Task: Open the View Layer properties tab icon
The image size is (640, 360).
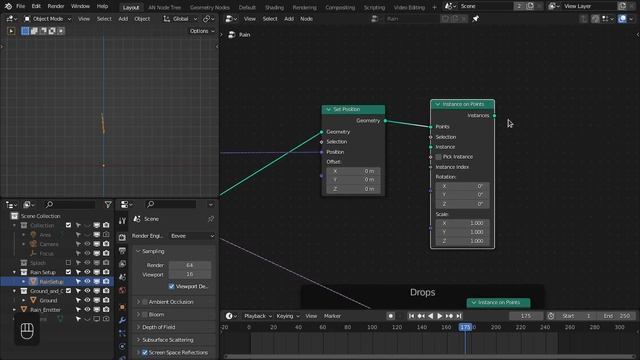Action: pyautogui.click(x=122, y=264)
